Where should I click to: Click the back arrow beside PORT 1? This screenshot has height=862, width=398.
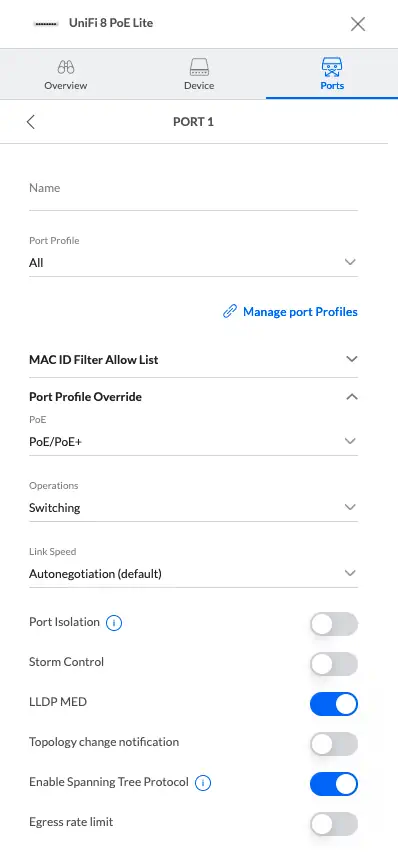31,122
